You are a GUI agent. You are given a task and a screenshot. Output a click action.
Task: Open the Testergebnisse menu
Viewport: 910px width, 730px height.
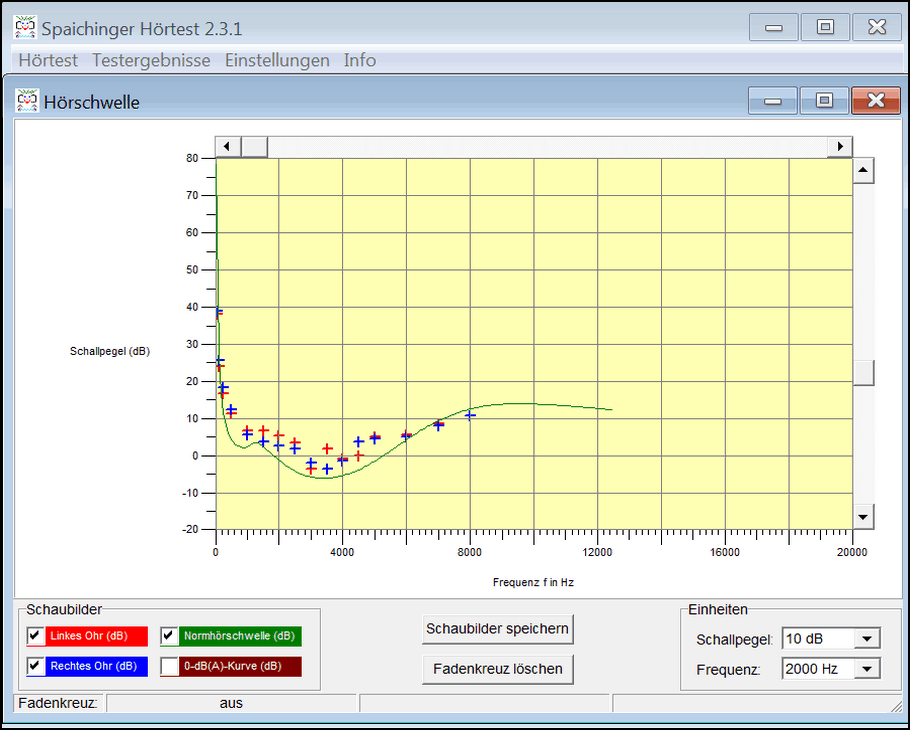tap(151, 60)
